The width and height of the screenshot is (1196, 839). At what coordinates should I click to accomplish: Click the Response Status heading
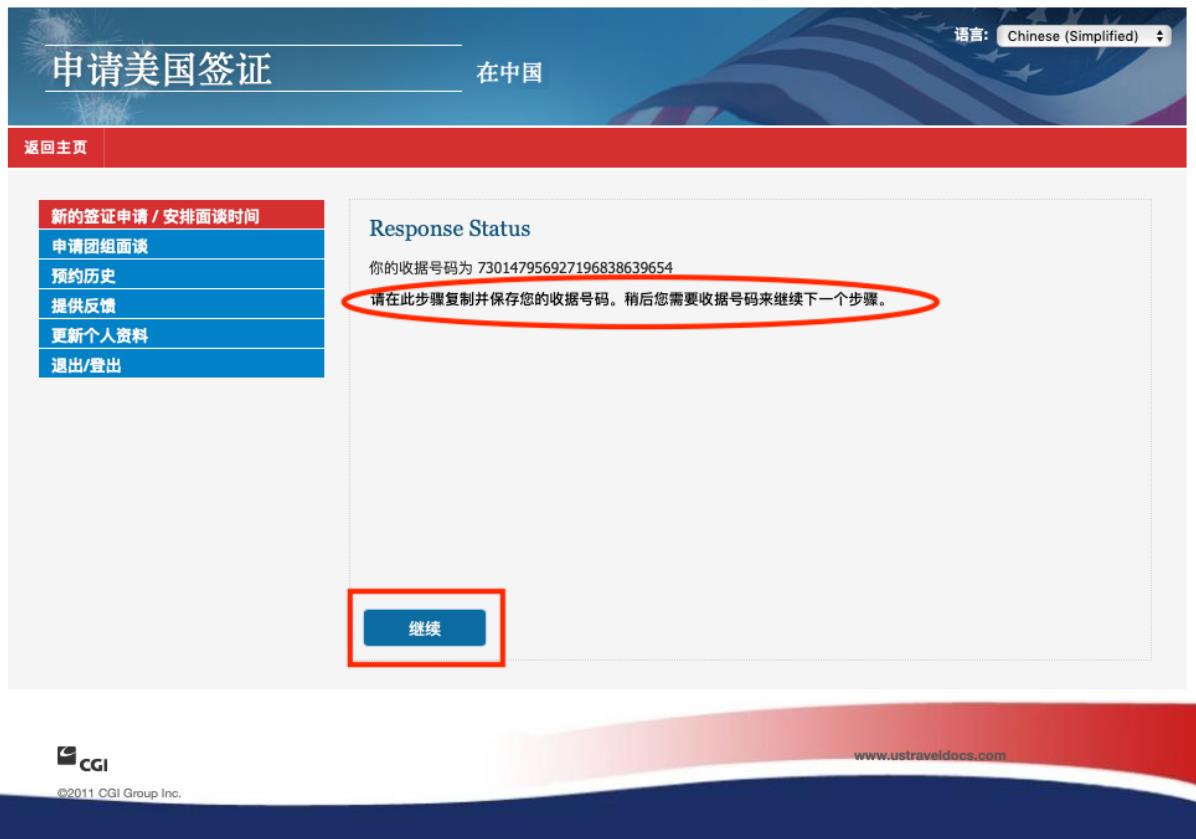coord(449,229)
